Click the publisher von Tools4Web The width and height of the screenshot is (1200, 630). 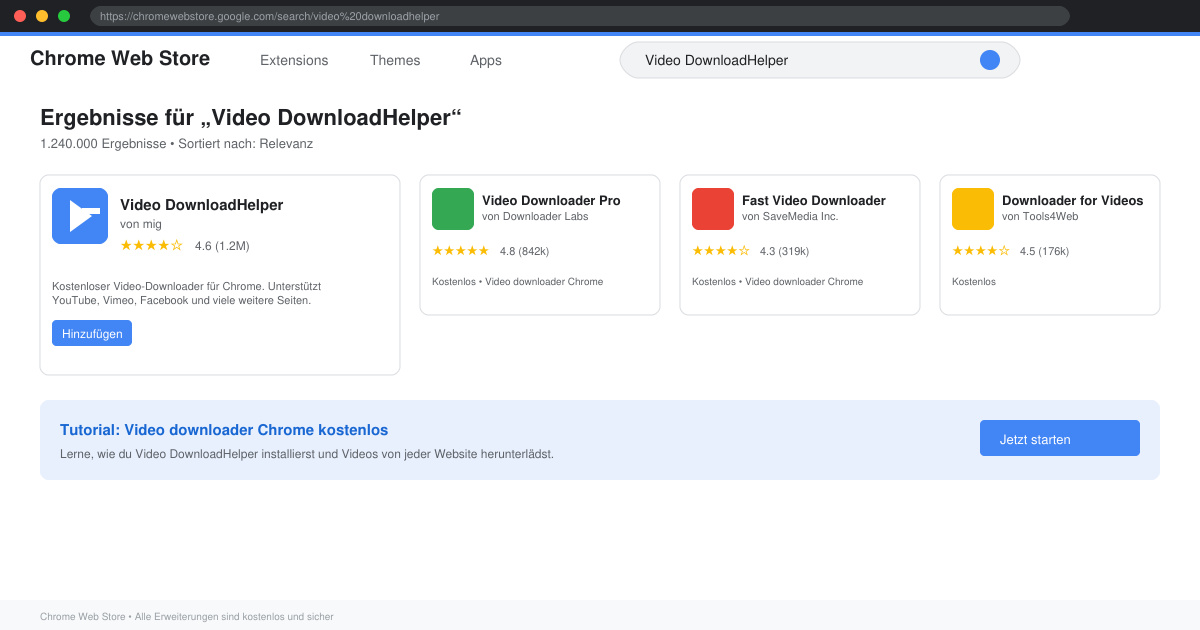(1040, 216)
